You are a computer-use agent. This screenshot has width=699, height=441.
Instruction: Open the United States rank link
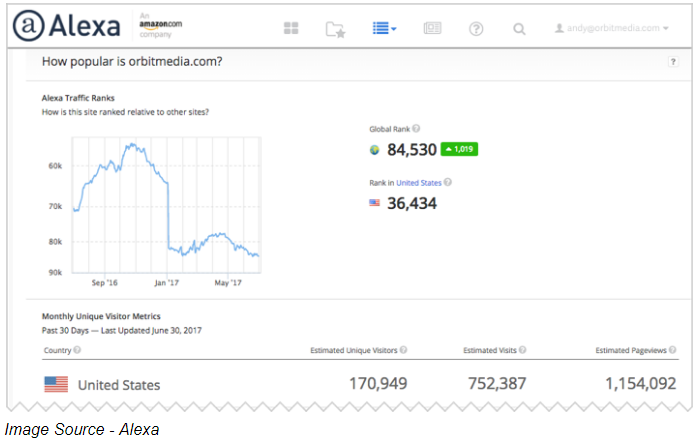419,183
